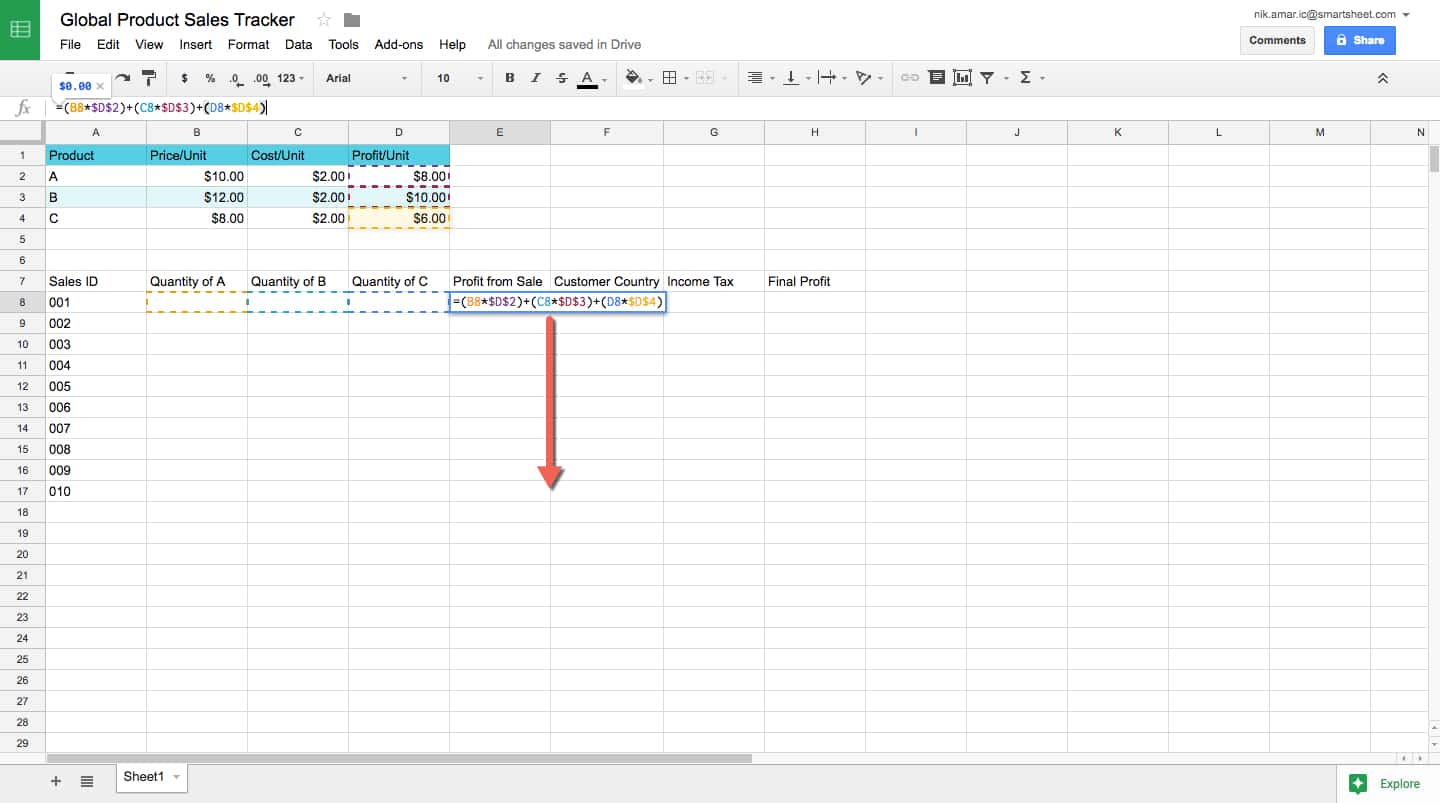Image resolution: width=1440 pixels, height=803 pixels.
Task: Toggle italic formatting
Action: 536,78
